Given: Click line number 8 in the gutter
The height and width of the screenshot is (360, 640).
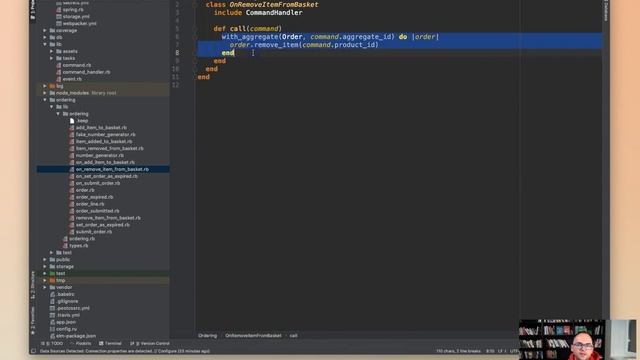Looking at the screenshot, I should click(x=177, y=53).
